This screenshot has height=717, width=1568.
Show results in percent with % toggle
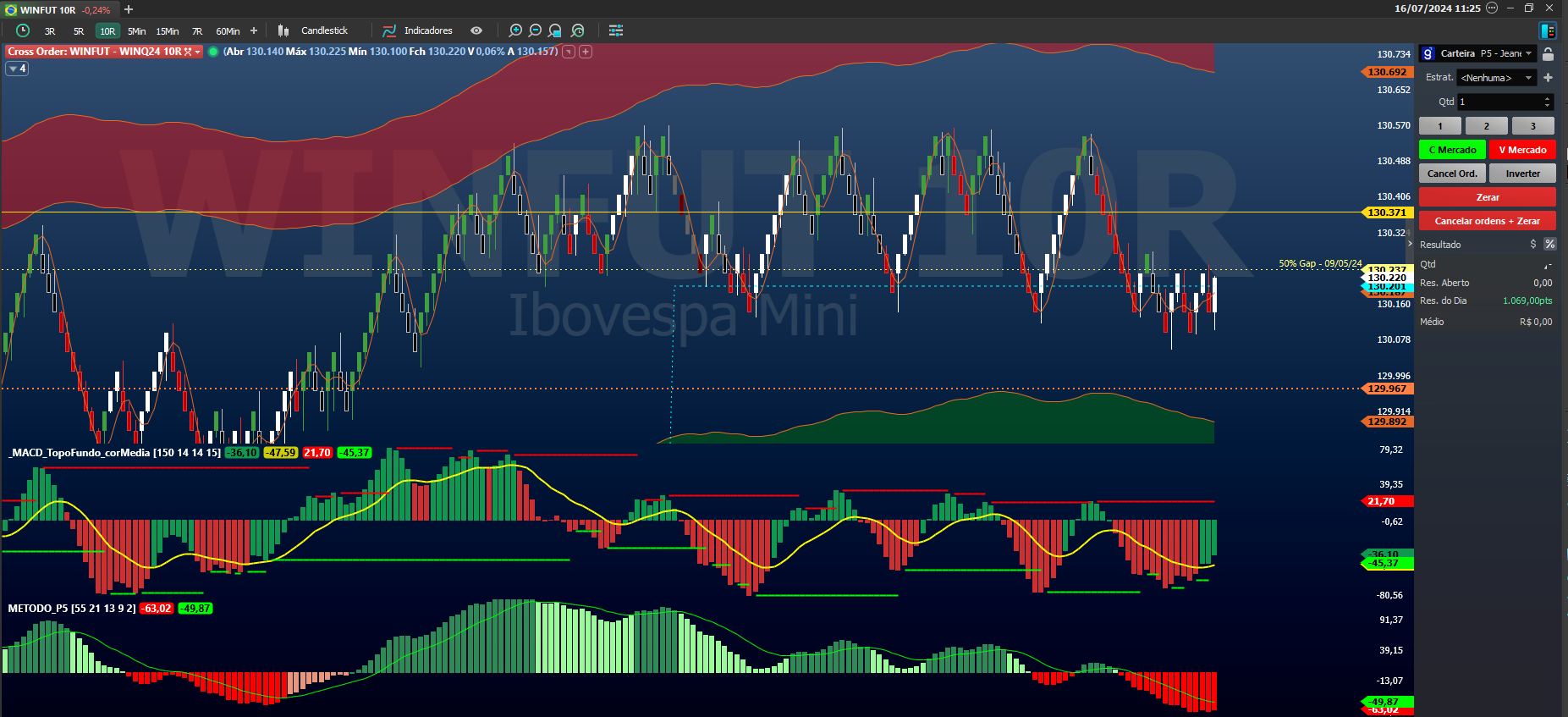[x=1549, y=244]
